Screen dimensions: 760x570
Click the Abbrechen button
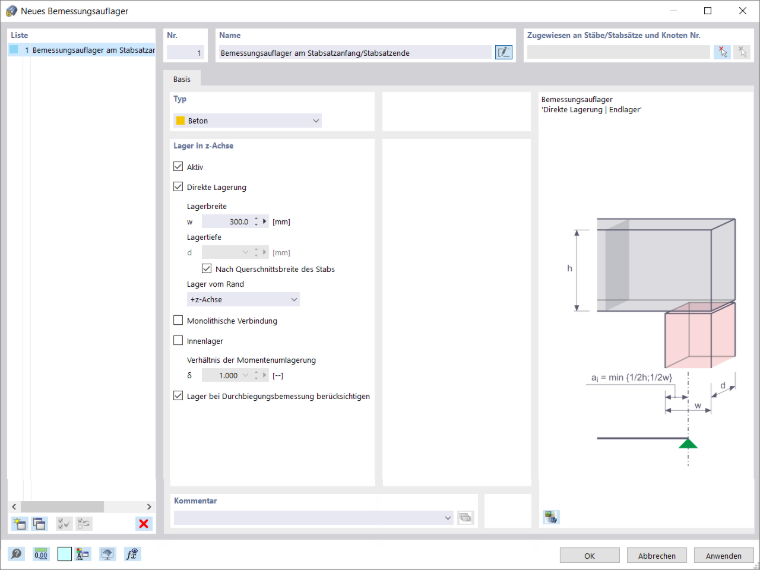[x=657, y=555]
